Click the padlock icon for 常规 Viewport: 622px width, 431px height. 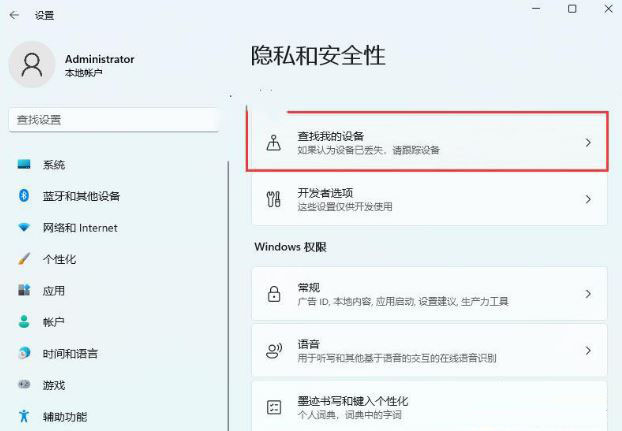pos(274,293)
